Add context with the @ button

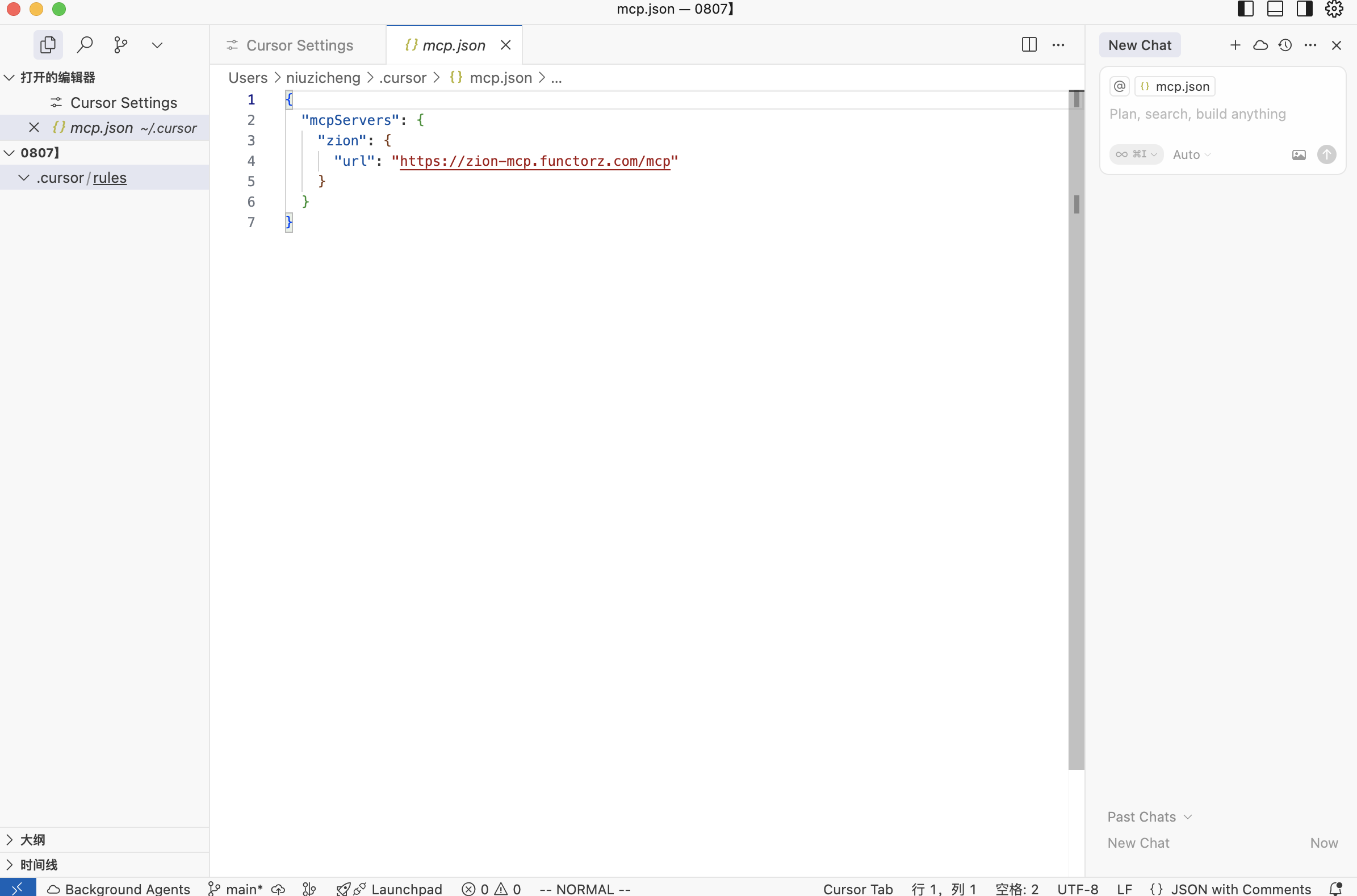coord(1120,86)
